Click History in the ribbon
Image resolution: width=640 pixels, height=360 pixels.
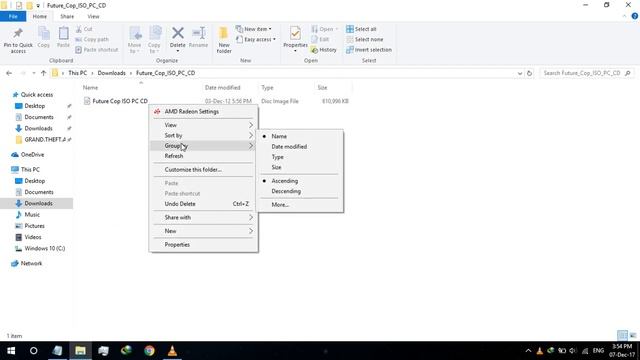pyautogui.click(x=324, y=50)
